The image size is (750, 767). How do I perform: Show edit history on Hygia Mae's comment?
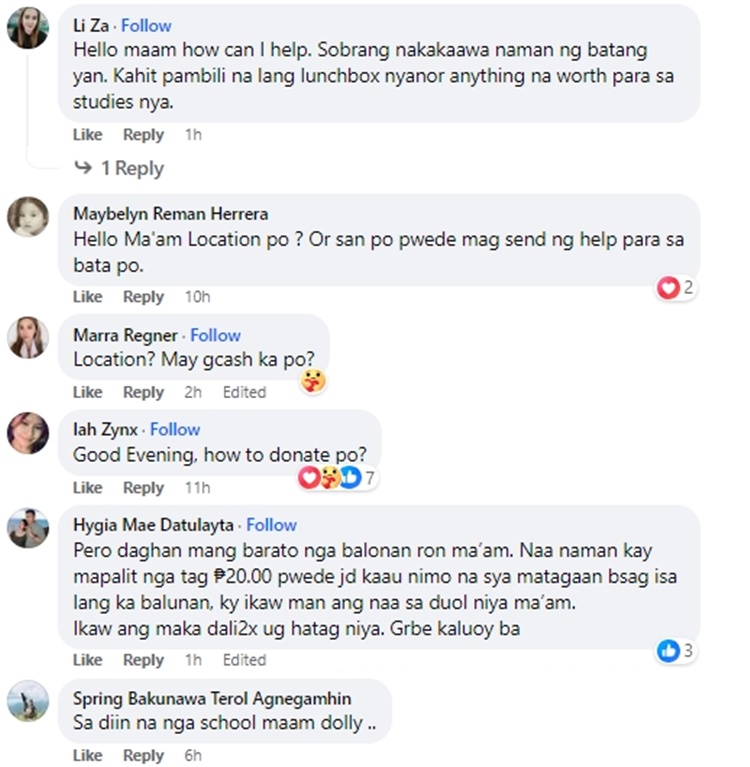coord(244,660)
